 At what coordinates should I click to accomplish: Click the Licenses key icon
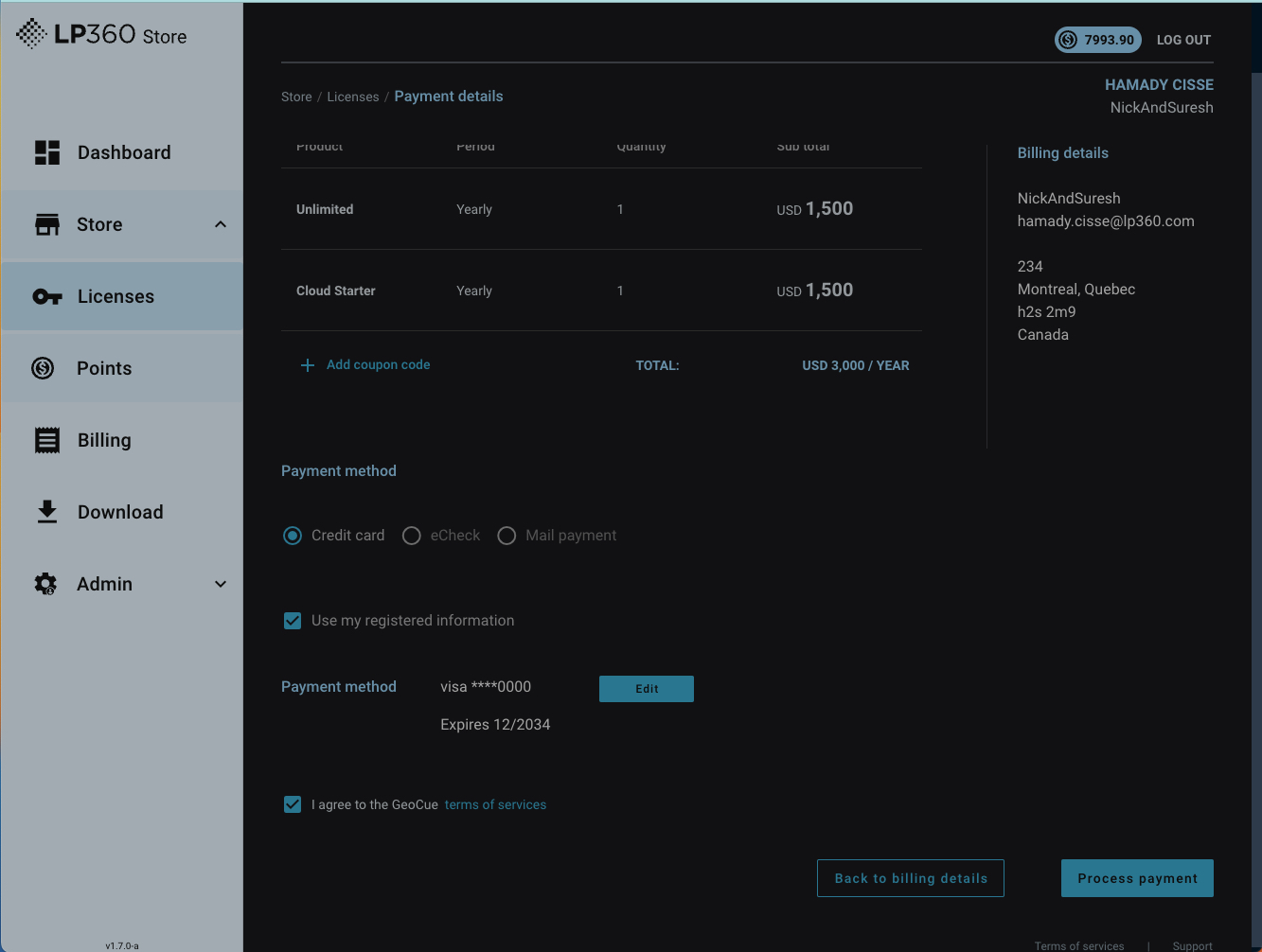tap(47, 296)
